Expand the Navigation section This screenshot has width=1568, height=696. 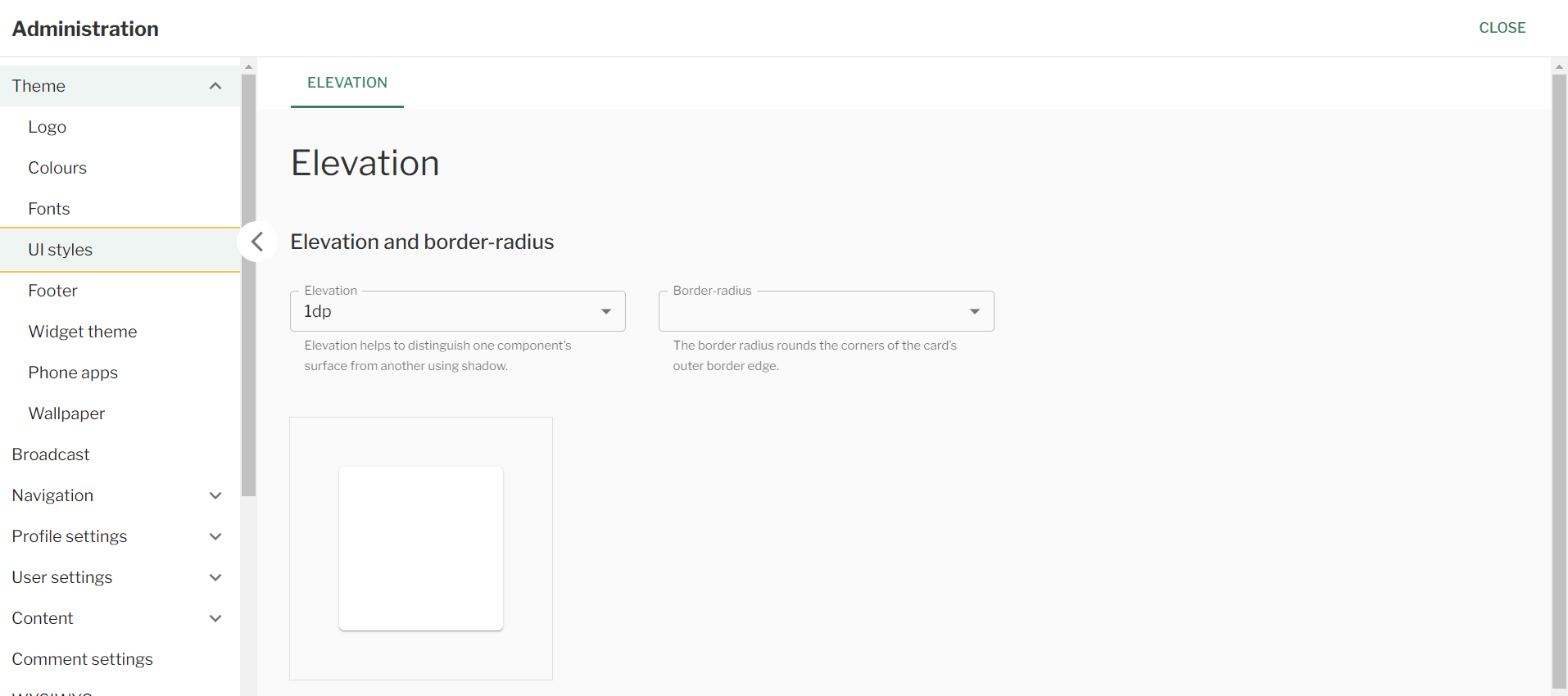[215, 495]
